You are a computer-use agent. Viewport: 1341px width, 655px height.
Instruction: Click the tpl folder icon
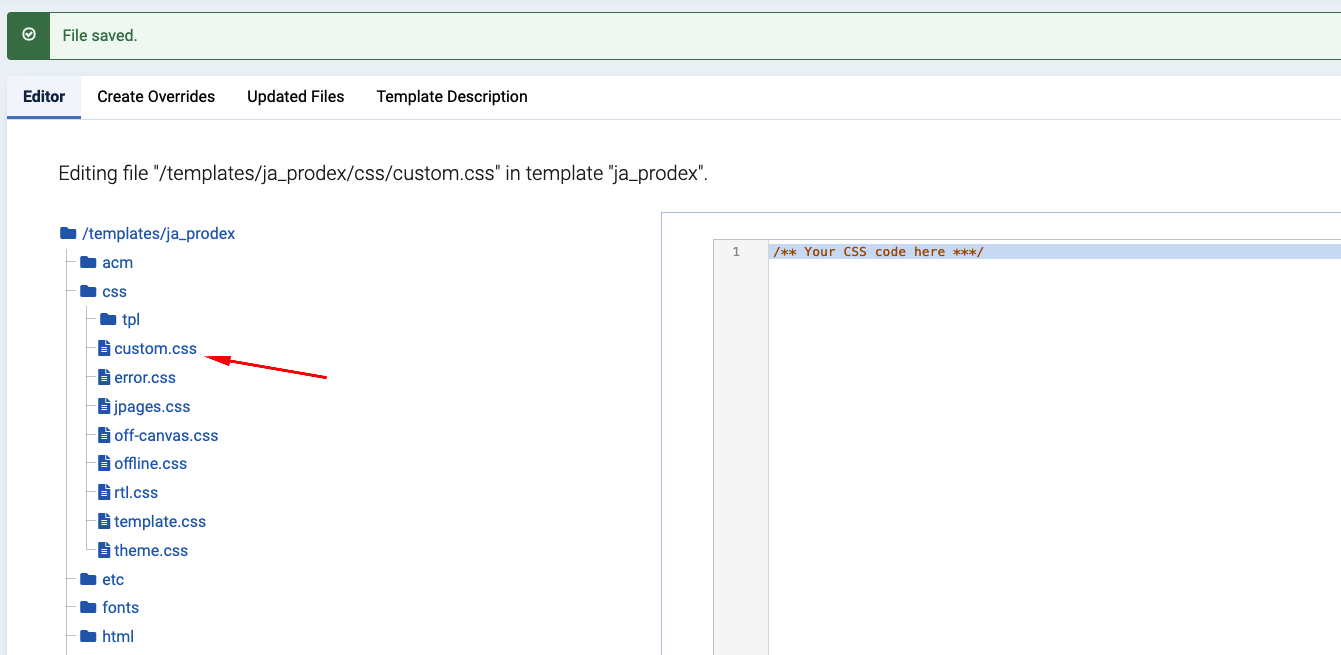click(x=108, y=320)
